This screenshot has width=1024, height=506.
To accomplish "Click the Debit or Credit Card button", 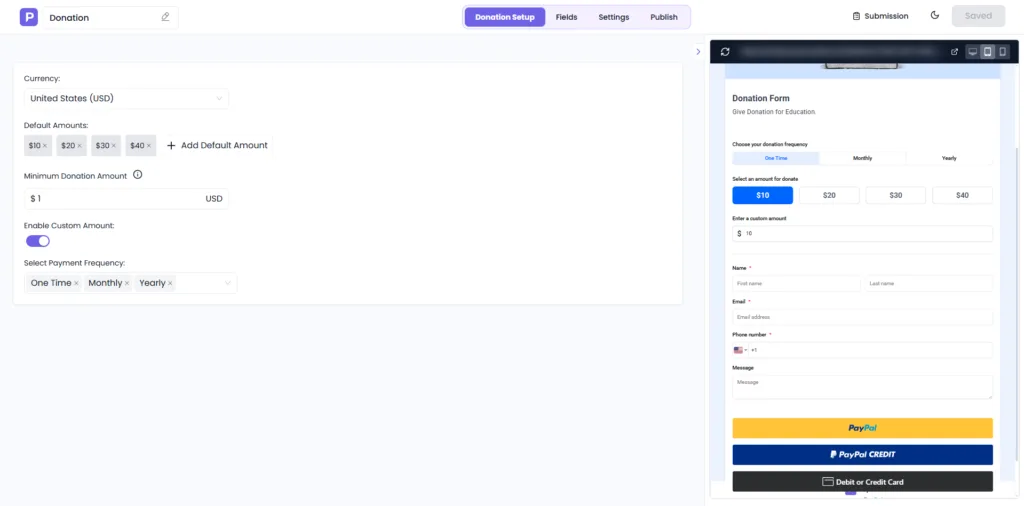I will pyautogui.click(x=863, y=482).
